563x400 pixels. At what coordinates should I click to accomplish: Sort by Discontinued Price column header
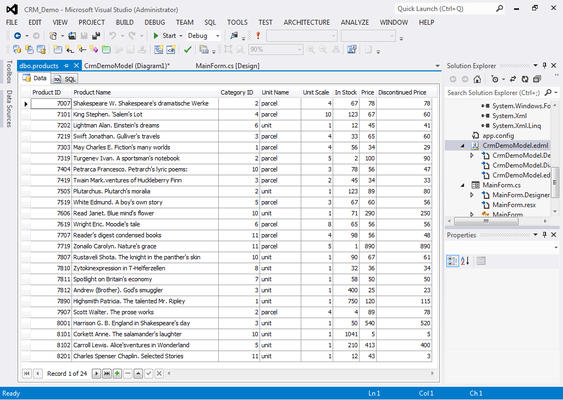click(x=402, y=92)
